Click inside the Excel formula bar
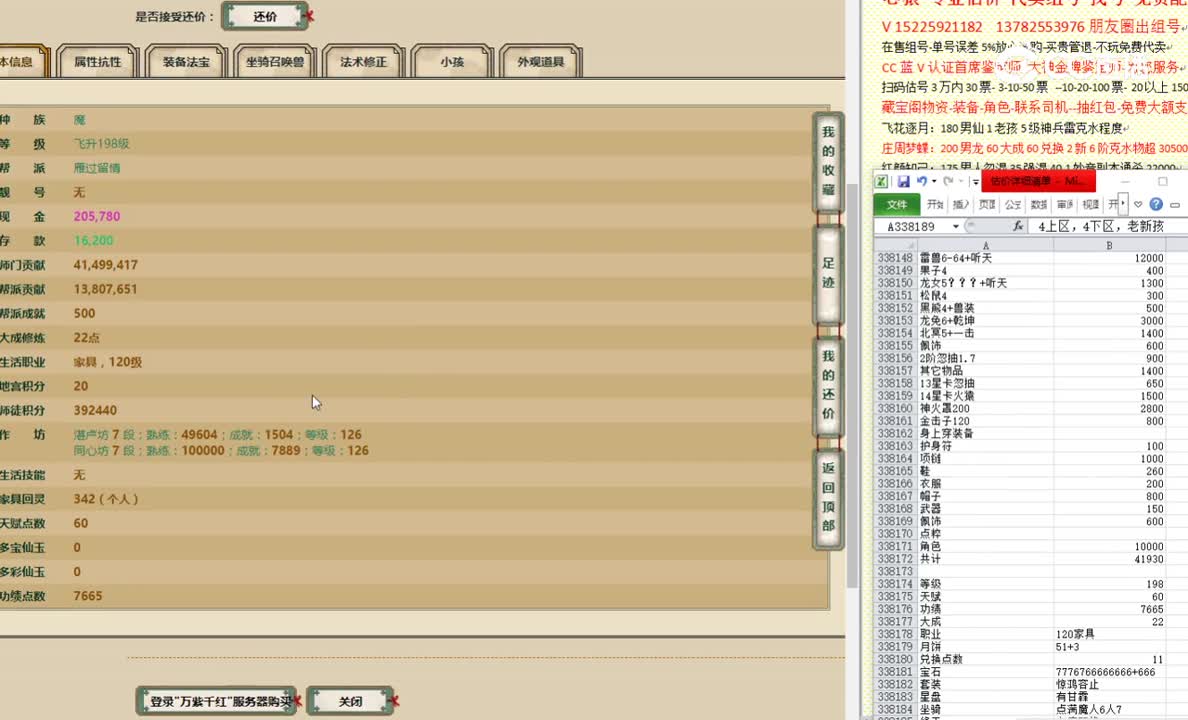Viewport: 1188px width, 720px height. click(x=1099, y=226)
